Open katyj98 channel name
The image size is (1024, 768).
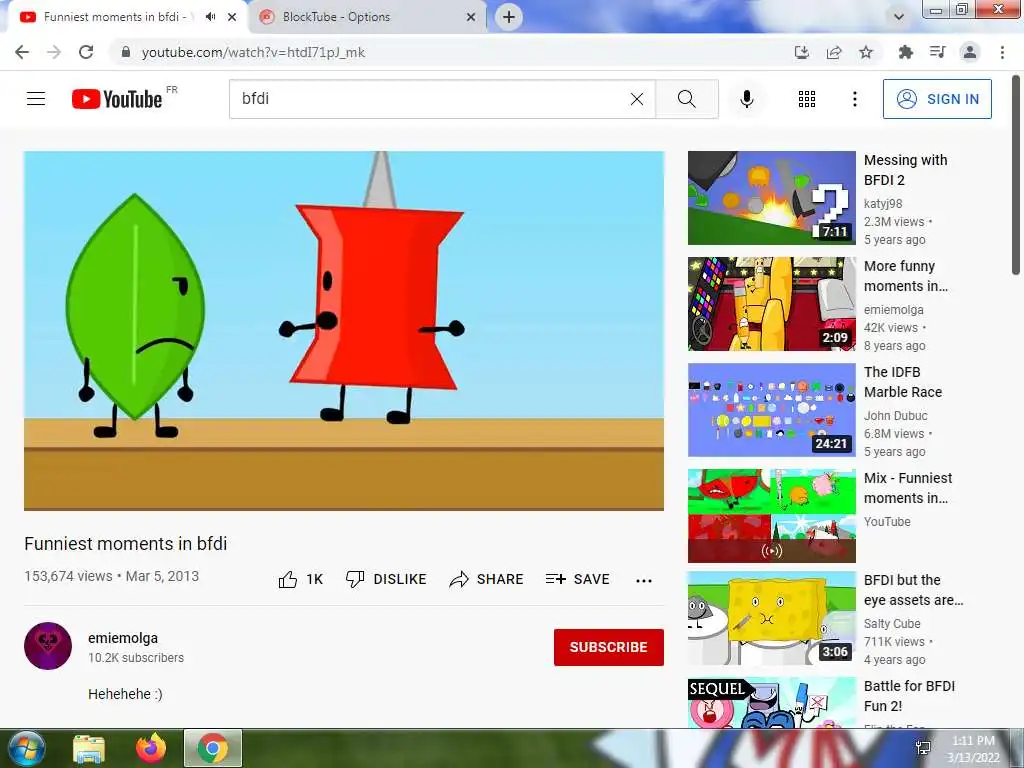pyautogui.click(x=883, y=204)
